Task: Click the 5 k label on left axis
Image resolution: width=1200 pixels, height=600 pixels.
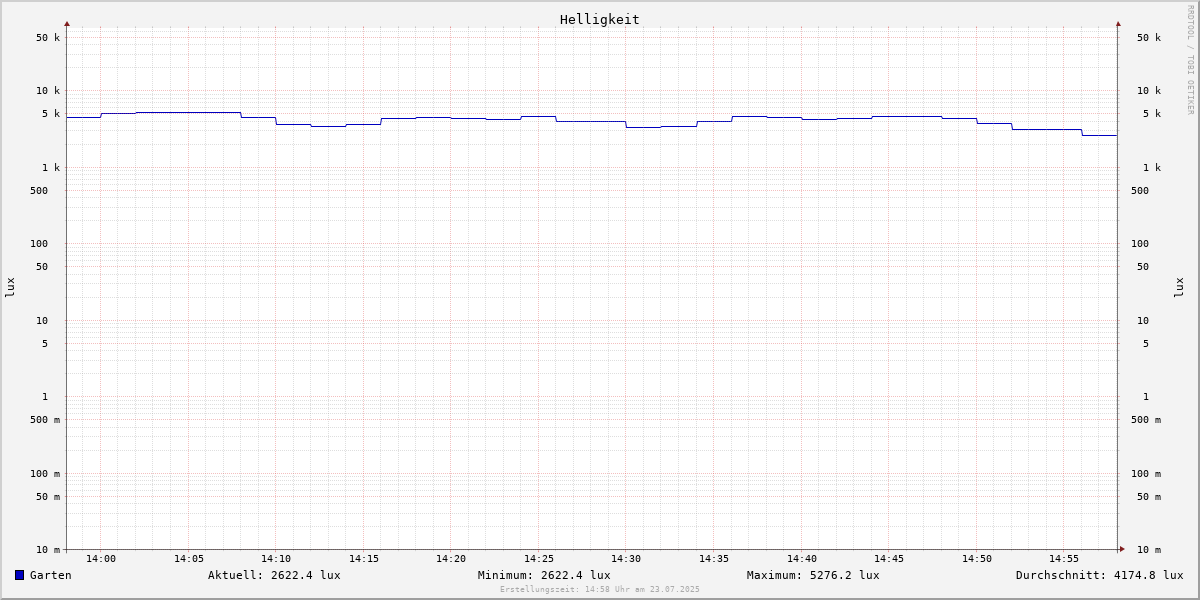Action: (51, 114)
